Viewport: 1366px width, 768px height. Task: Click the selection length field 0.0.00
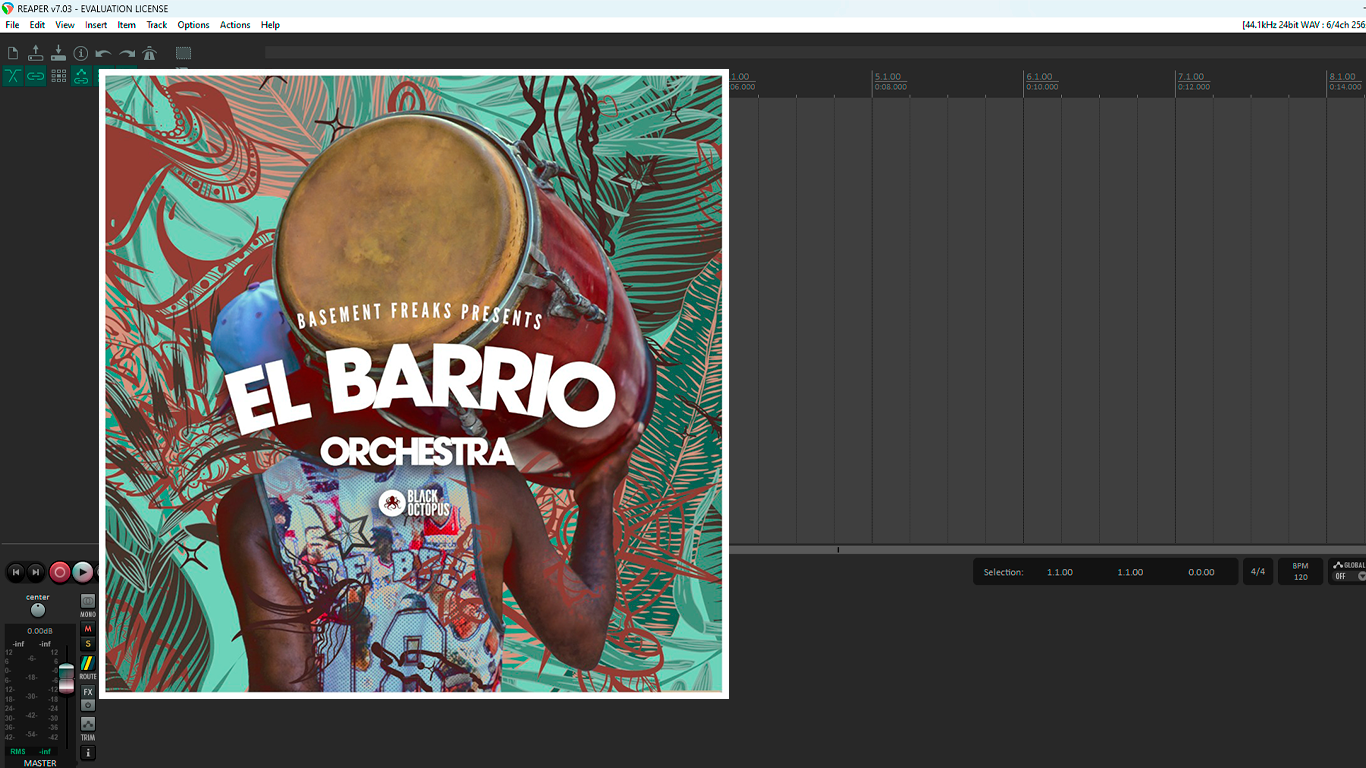[1201, 572]
